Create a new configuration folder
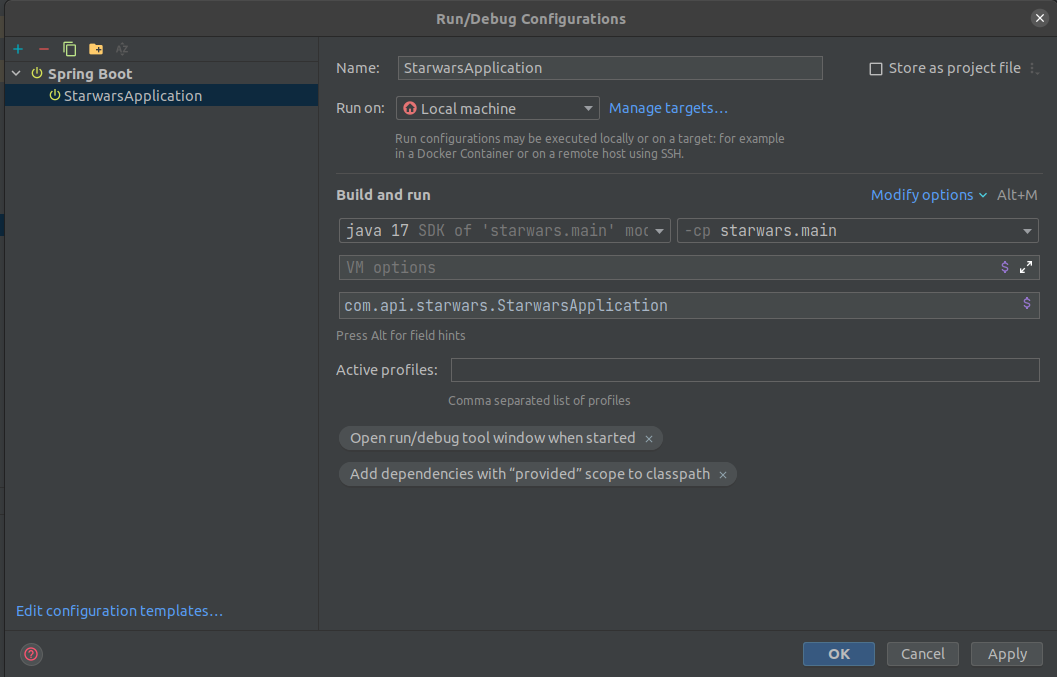 click(96, 49)
